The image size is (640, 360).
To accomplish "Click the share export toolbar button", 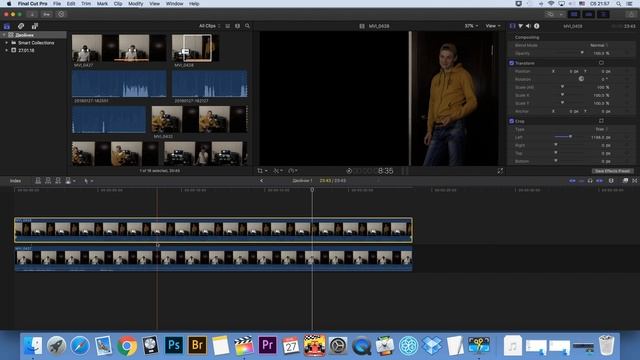I will point(631,14).
